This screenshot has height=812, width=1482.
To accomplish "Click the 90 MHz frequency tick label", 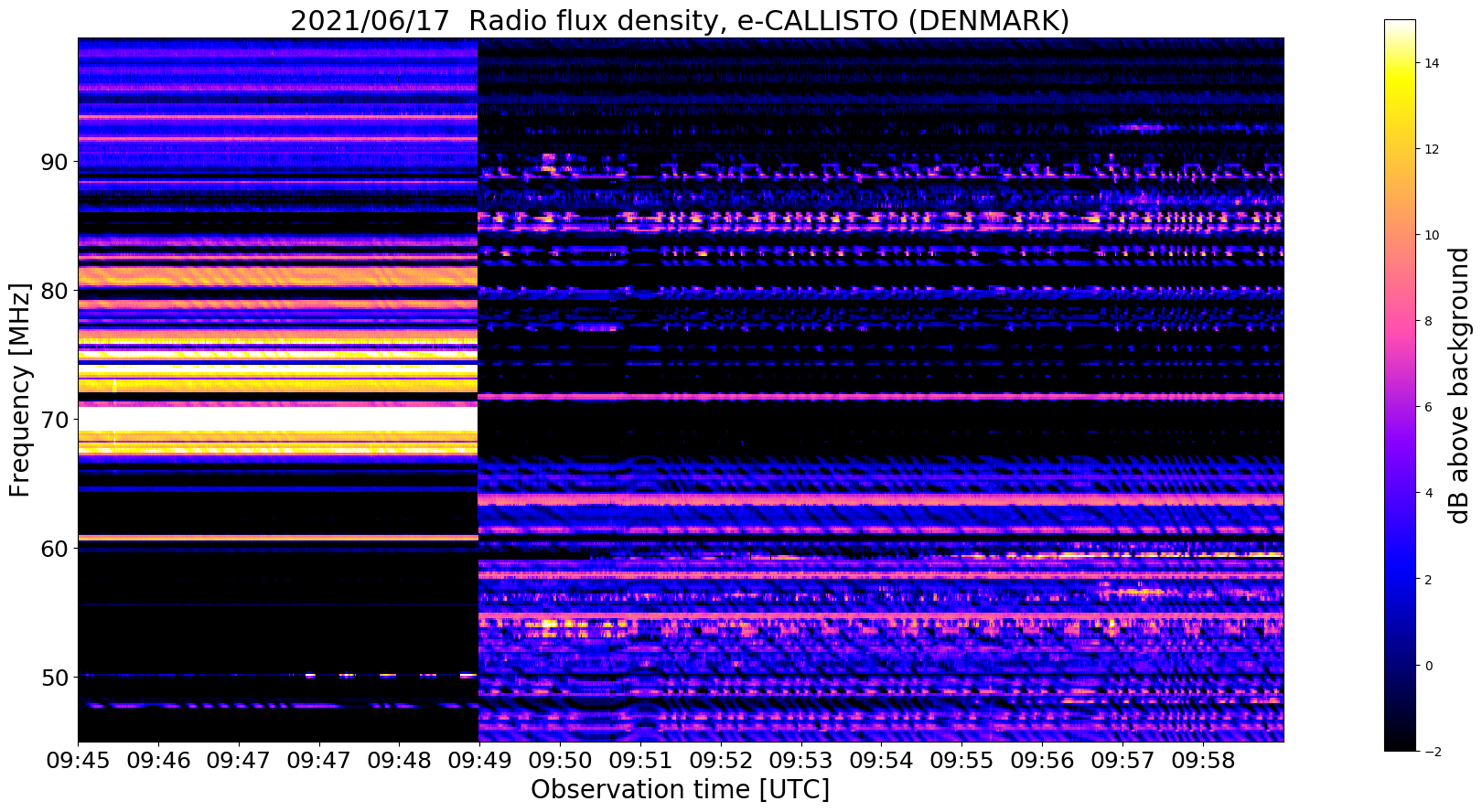I will coord(53,162).
